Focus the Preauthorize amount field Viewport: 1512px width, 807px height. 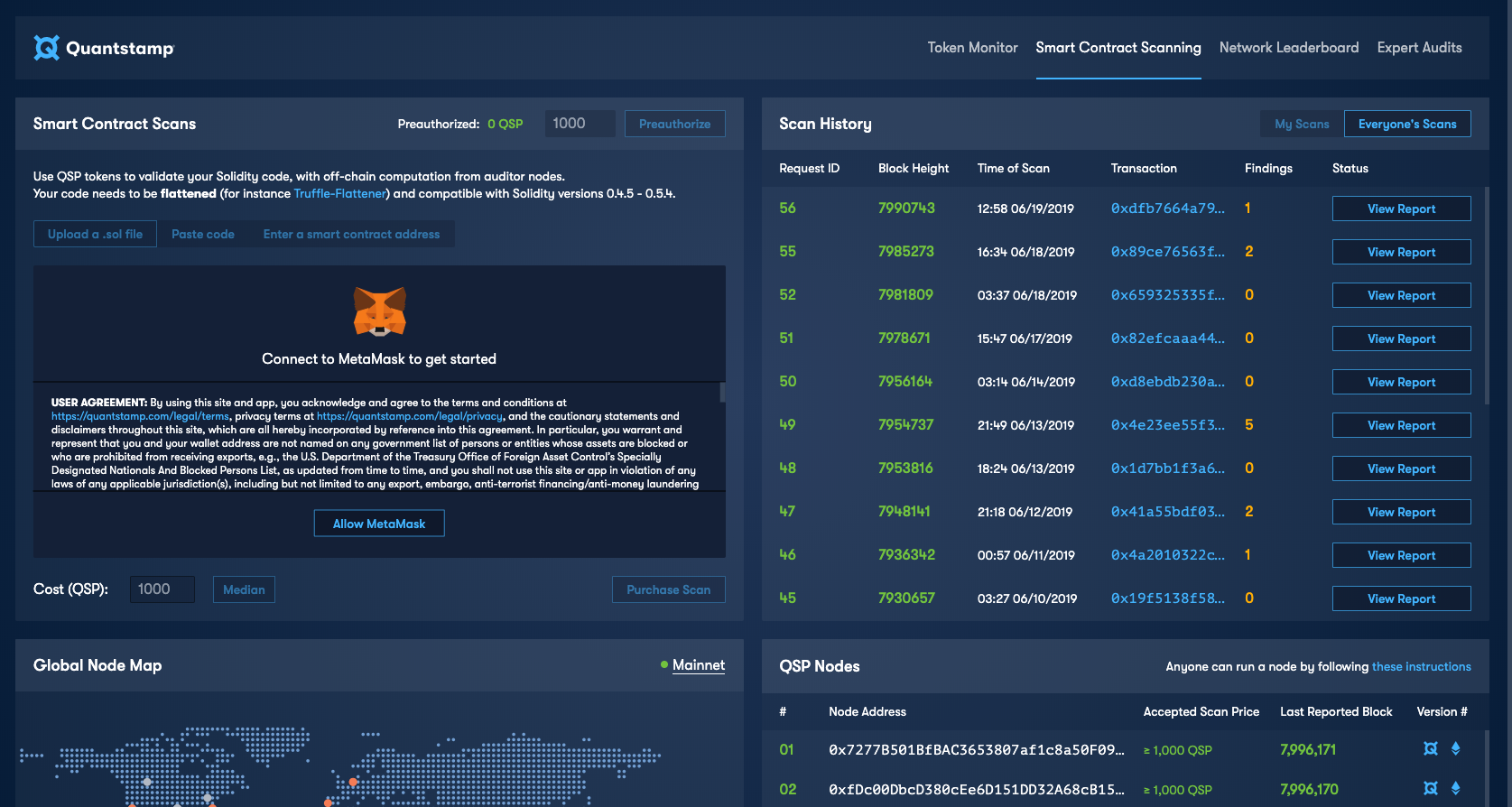click(580, 124)
